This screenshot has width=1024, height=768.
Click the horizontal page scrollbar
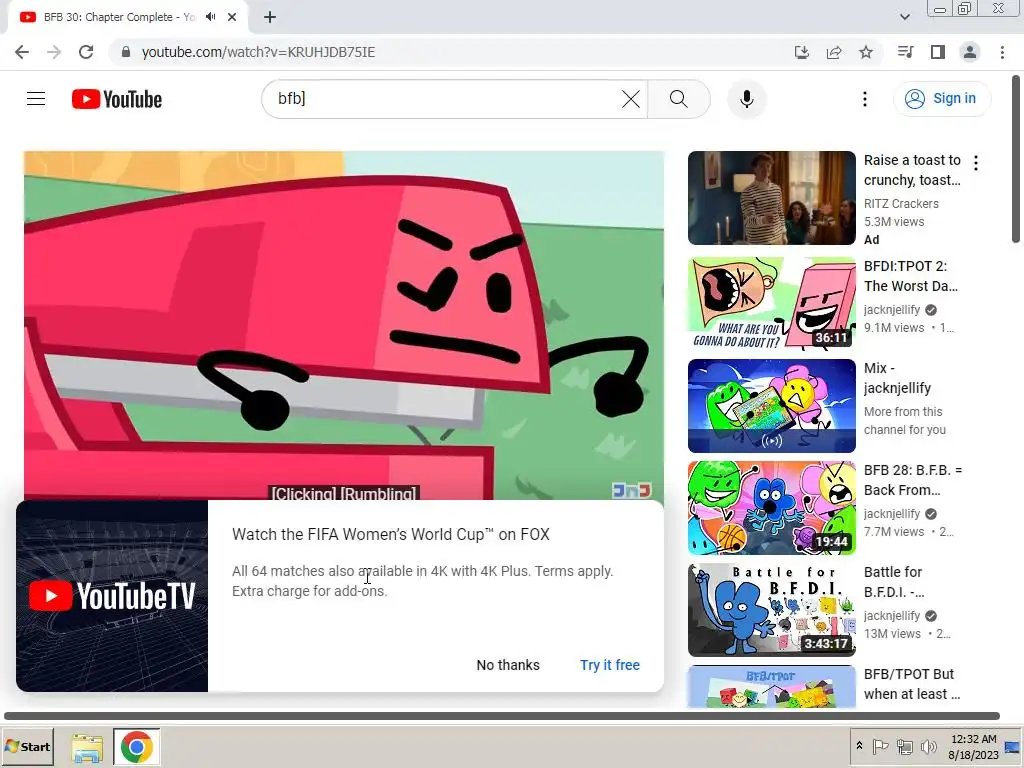tap(502, 716)
